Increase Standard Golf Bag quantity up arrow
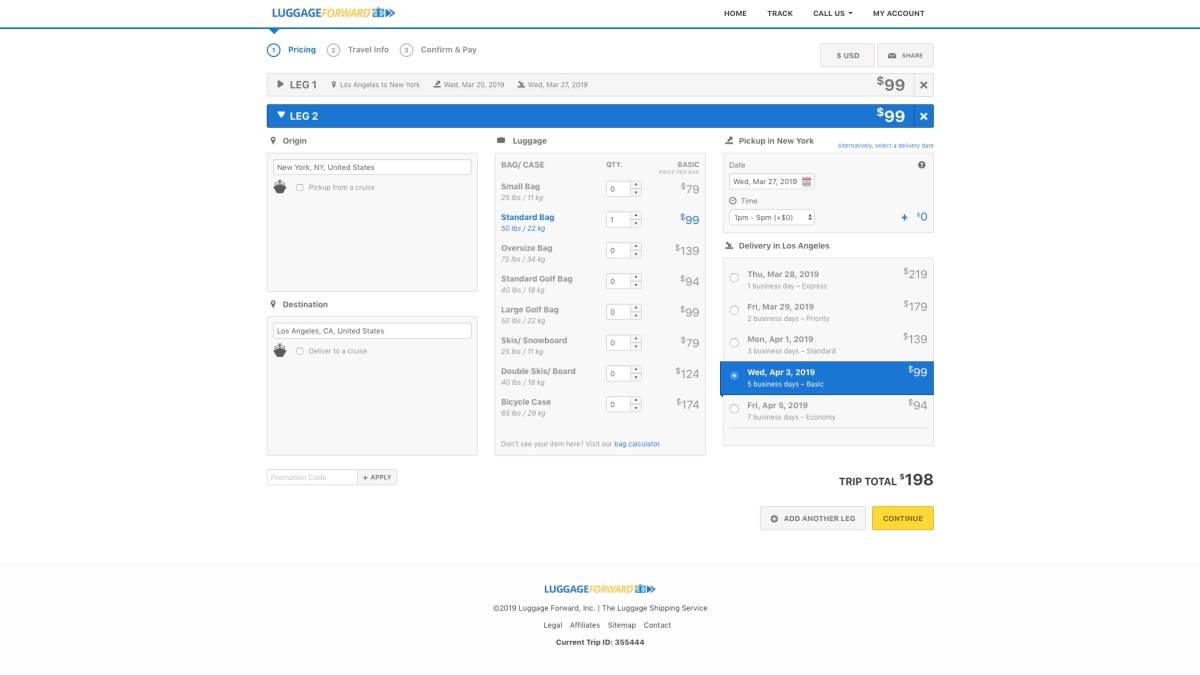This screenshot has height=675, width=1200. [x=636, y=277]
